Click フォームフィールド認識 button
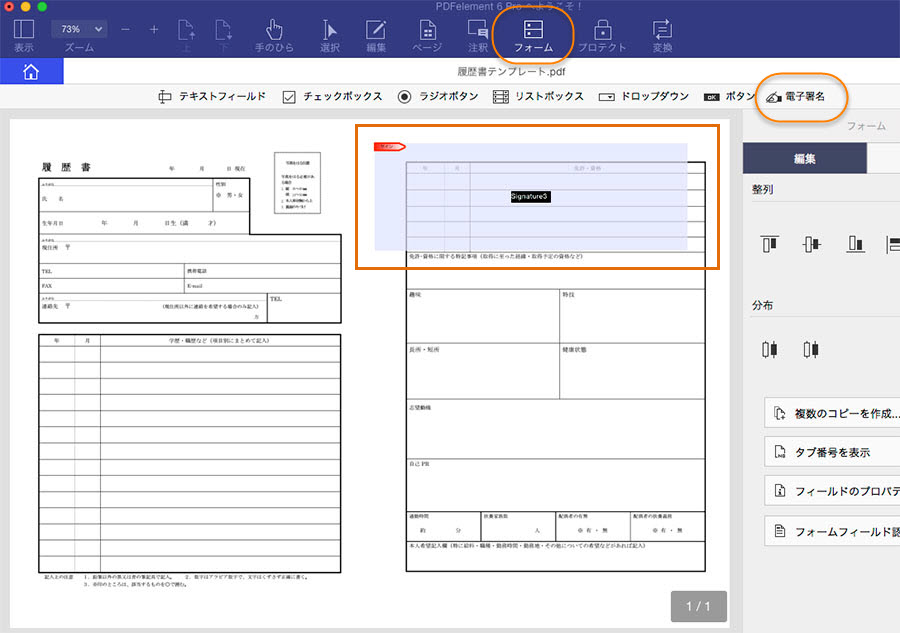 tap(832, 531)
